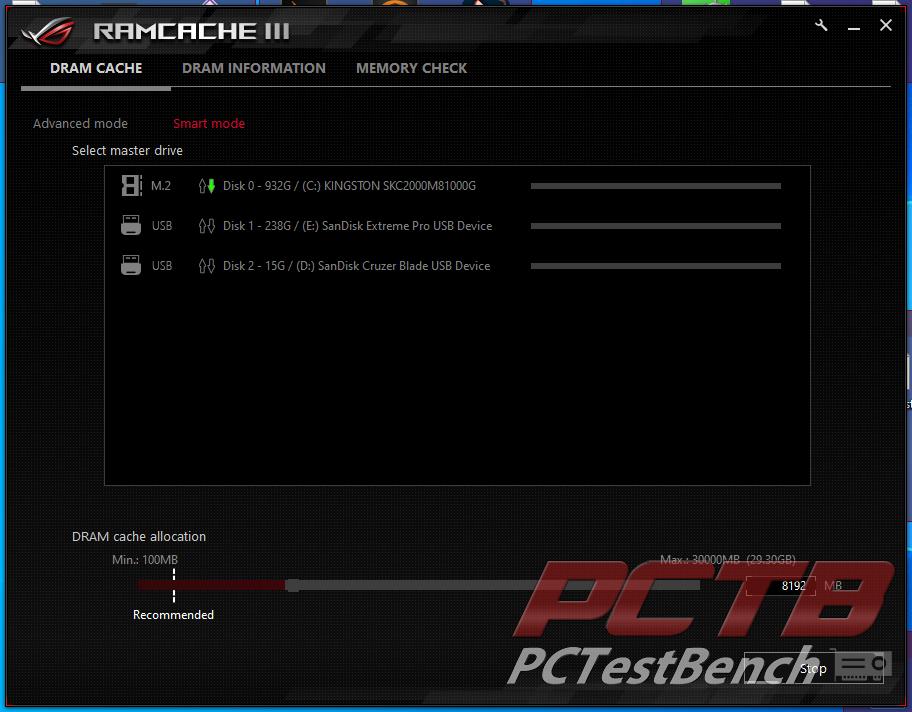Click the M.2 label of Disk 0
Viewport: 912px width, 712px height.
coord(161,186)
